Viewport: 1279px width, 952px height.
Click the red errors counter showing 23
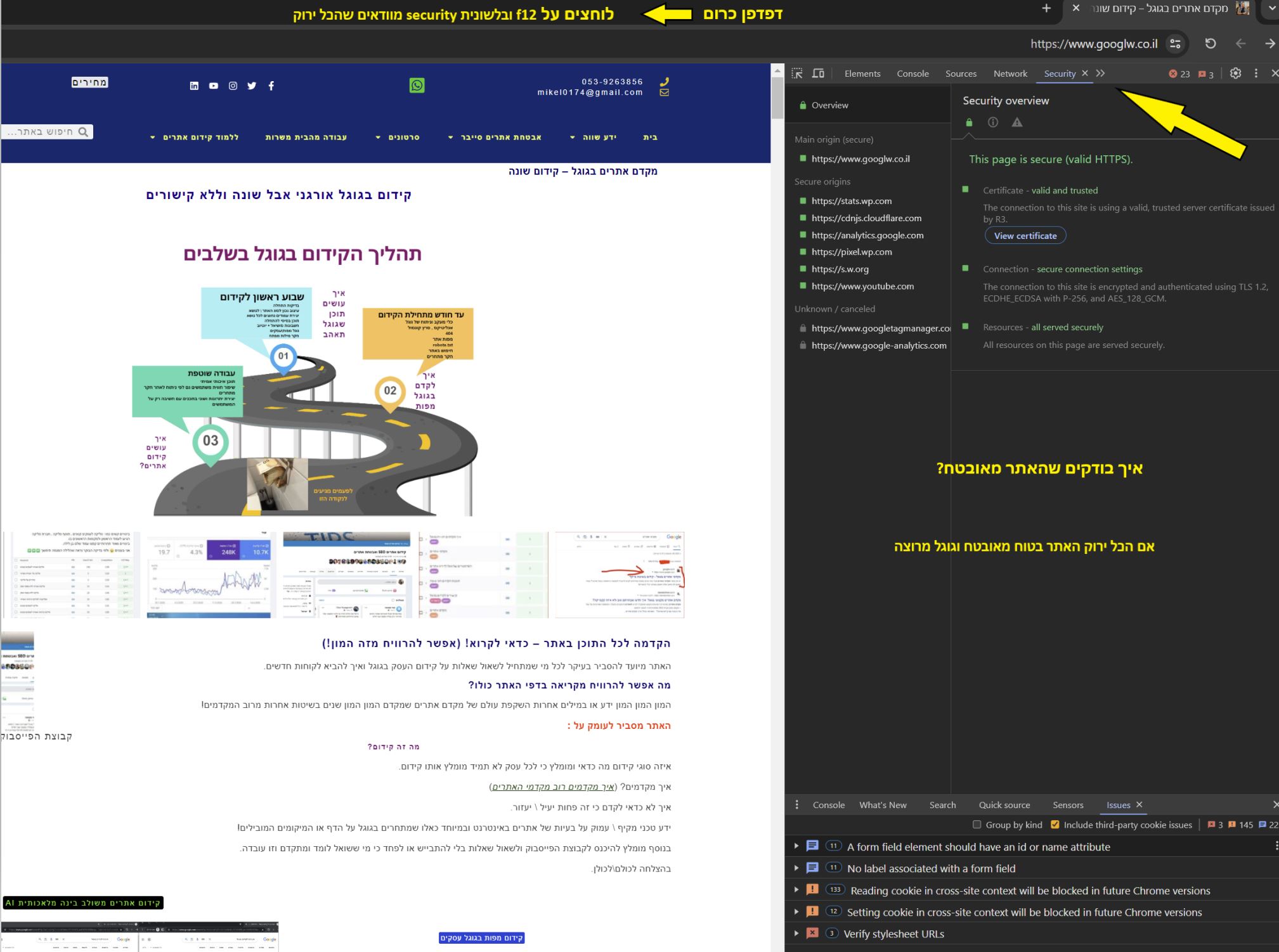tap(1179, 74)
